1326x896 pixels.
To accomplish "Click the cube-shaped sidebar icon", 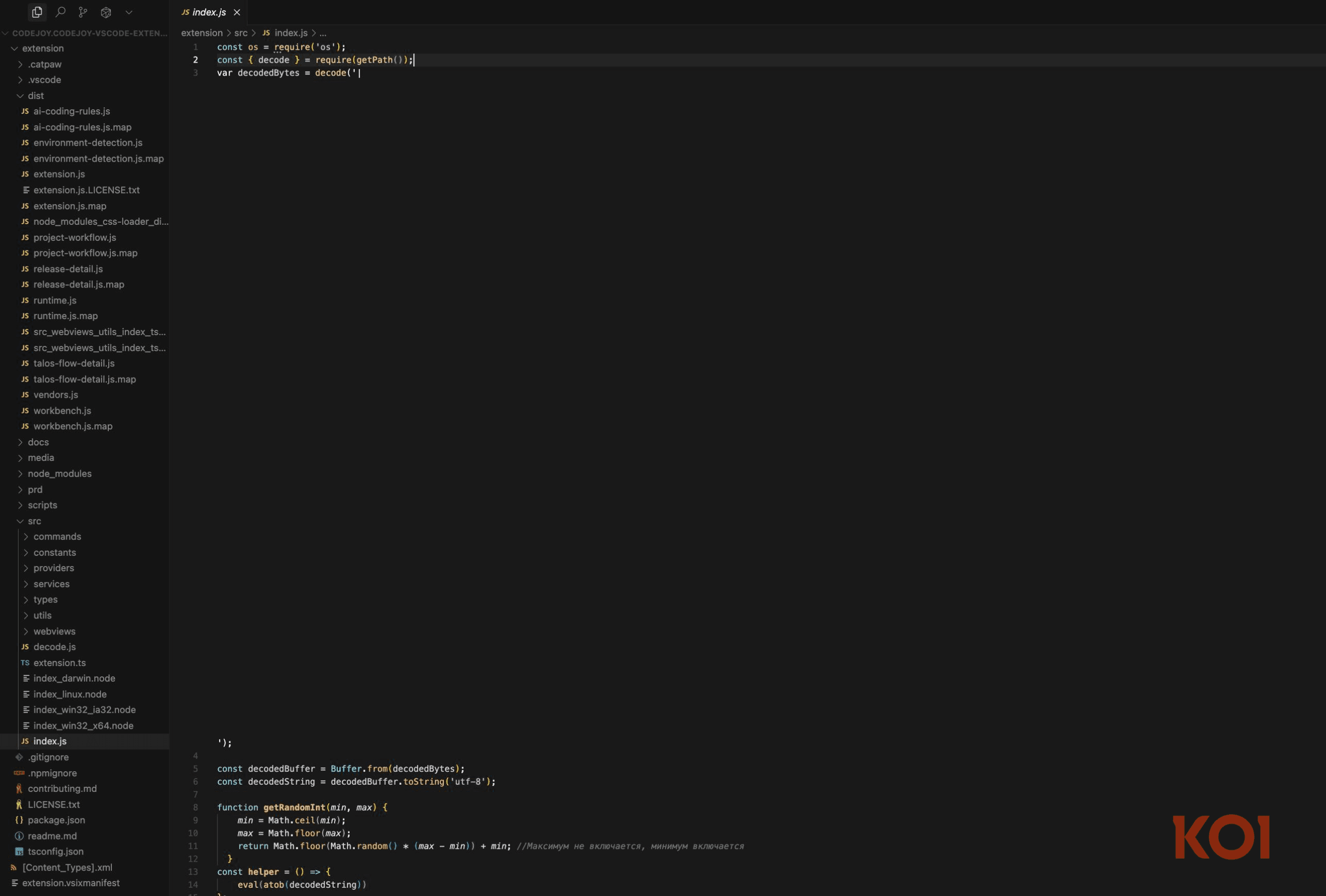I will 105,12.
